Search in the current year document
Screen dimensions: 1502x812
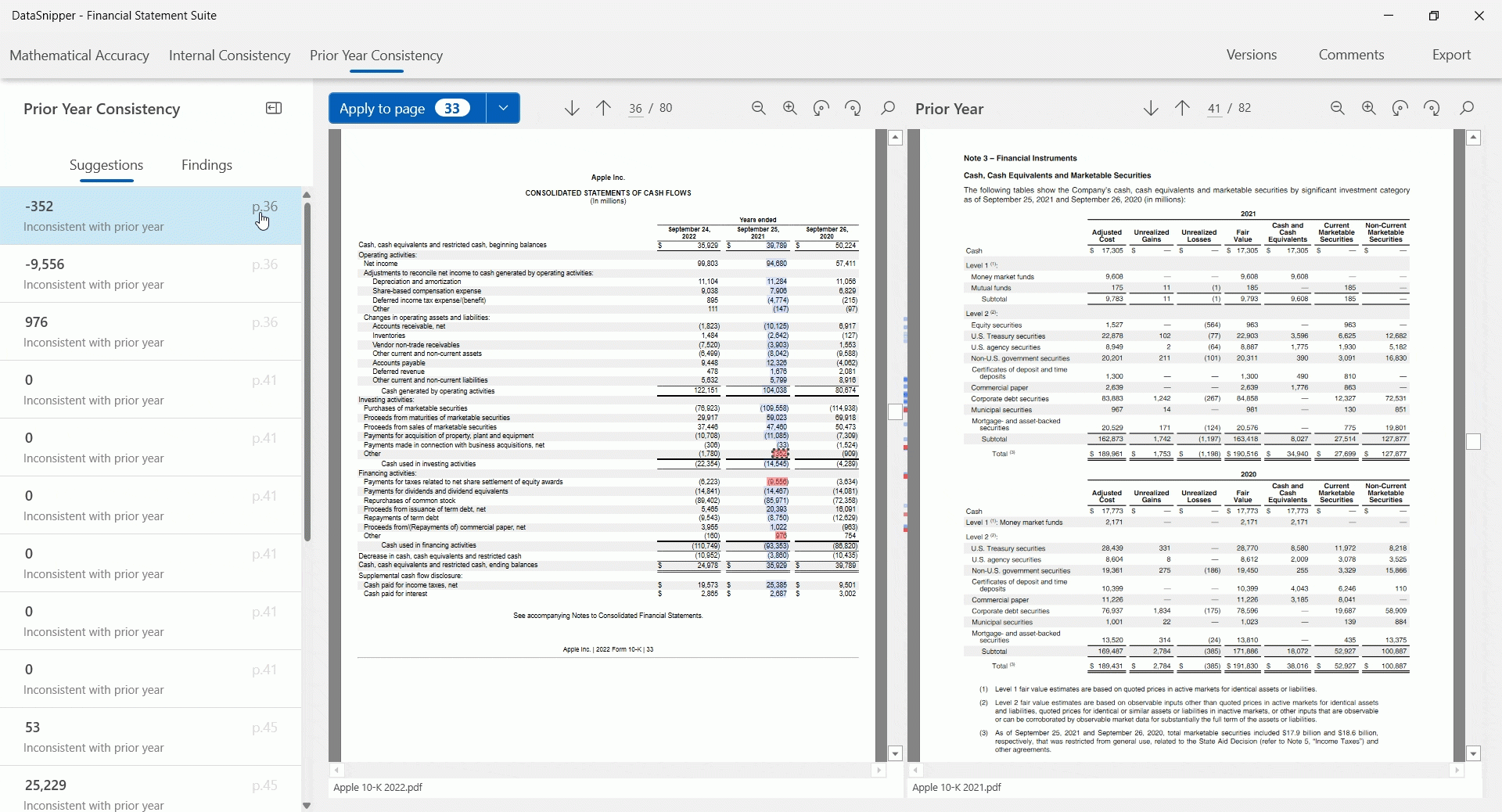pyautogui.click(x=888, y=108)
